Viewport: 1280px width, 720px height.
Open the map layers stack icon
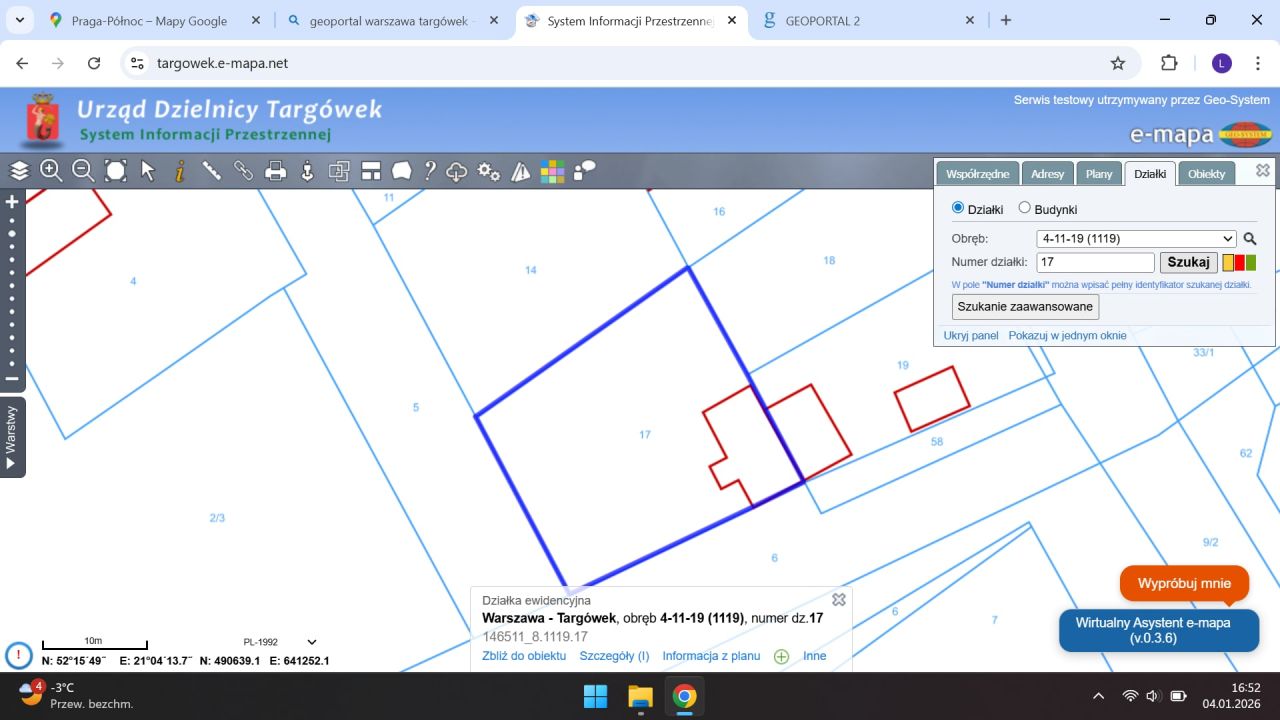pyautogui.click(x=20, y=171)
